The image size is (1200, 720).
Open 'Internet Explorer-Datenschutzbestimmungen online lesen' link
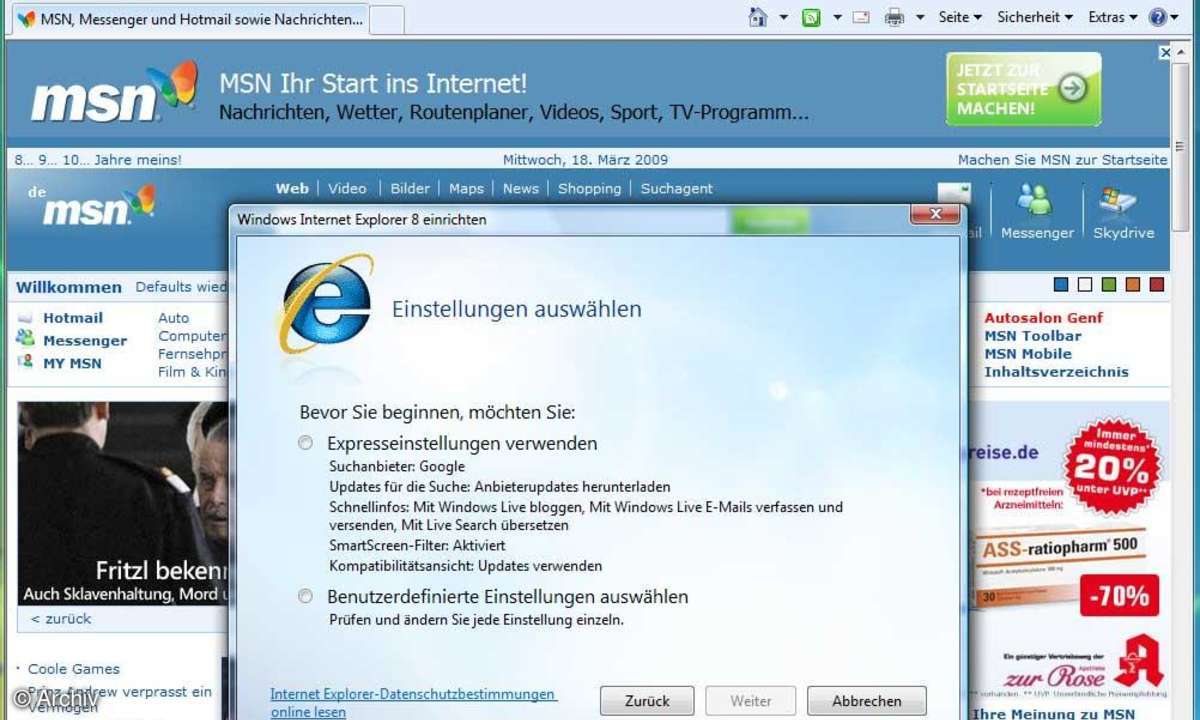coord(414,703)
